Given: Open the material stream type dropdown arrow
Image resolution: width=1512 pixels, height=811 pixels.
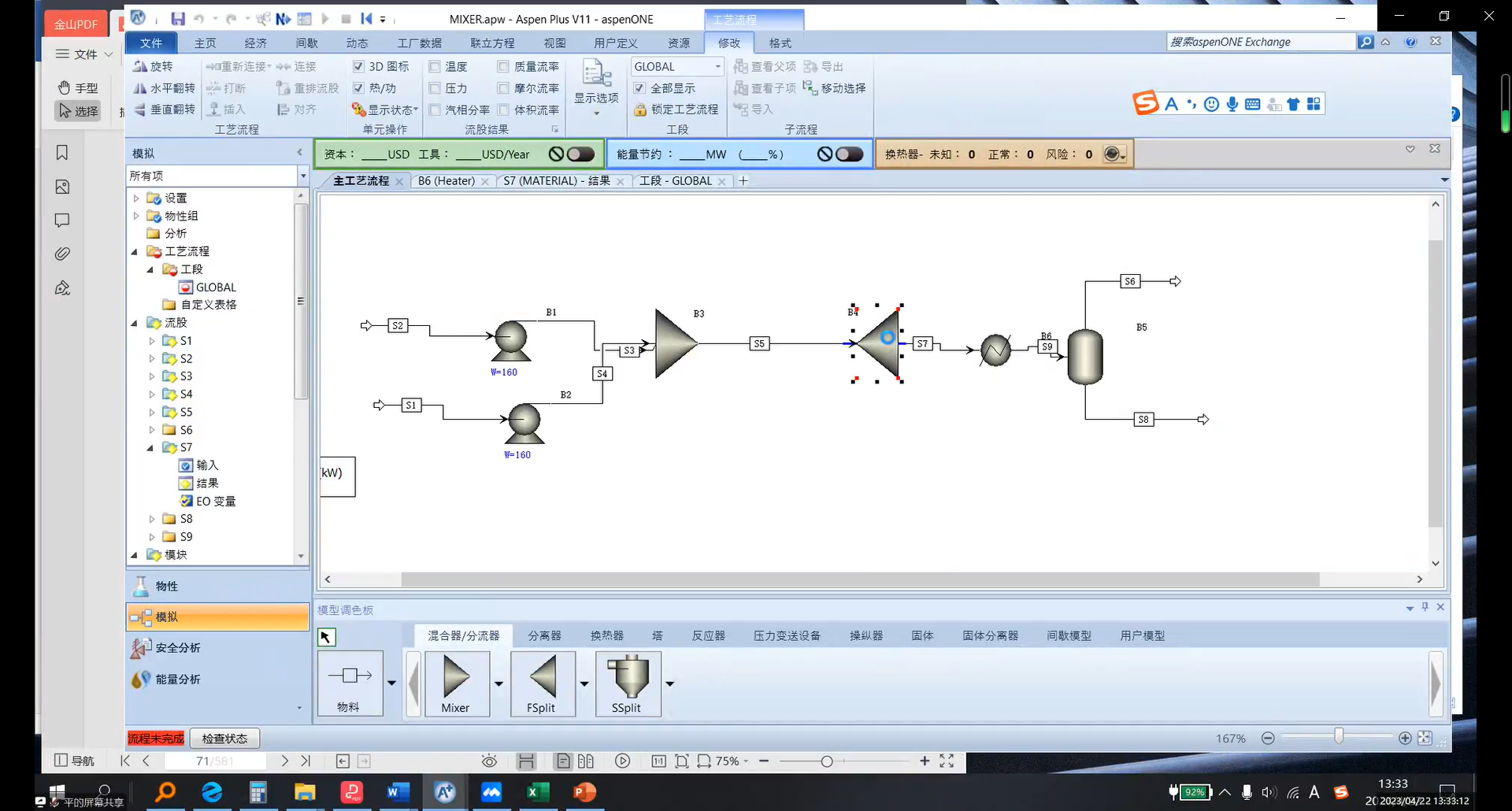Looking at the screenshot, I should pyautogui.click(x=391, y=683).
